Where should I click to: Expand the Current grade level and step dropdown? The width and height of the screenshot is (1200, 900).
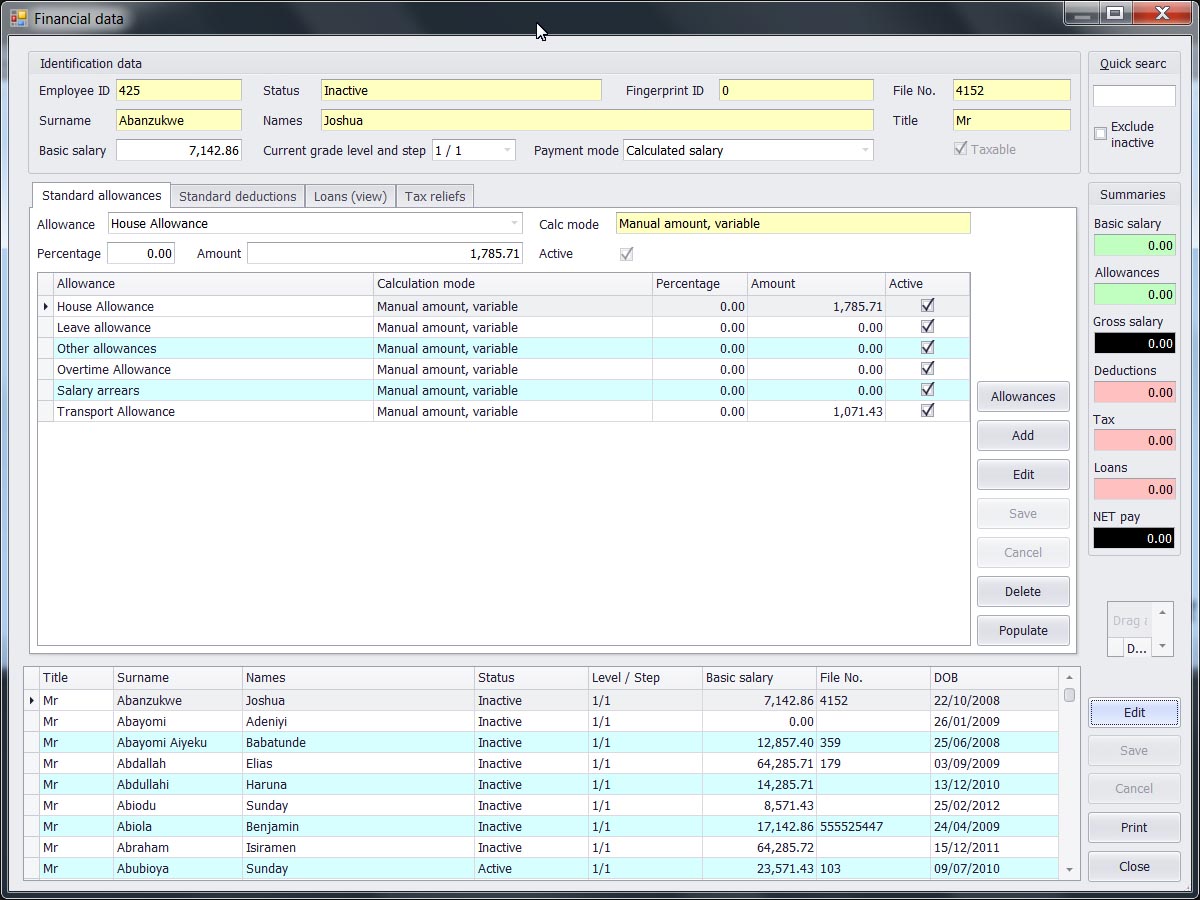coord(507,150)
